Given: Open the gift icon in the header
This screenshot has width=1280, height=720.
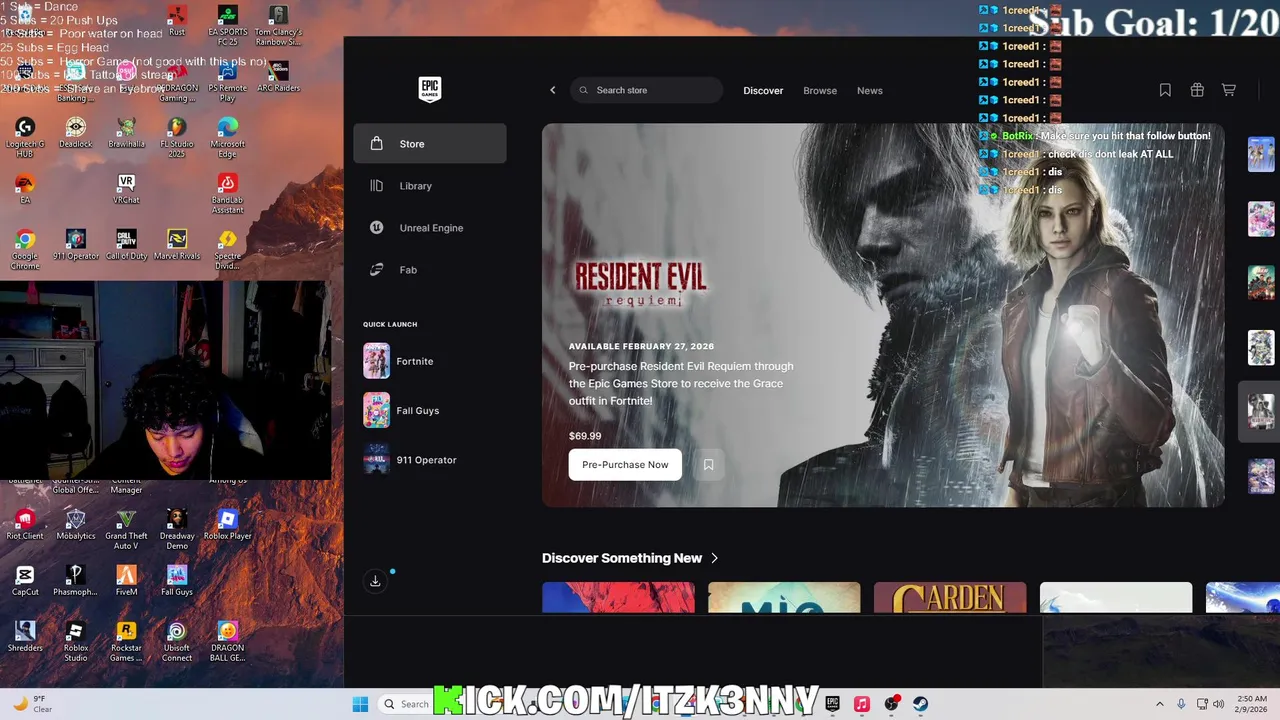Looking at the screenshot, I should pyautogui.click(x=1197, y=90).
